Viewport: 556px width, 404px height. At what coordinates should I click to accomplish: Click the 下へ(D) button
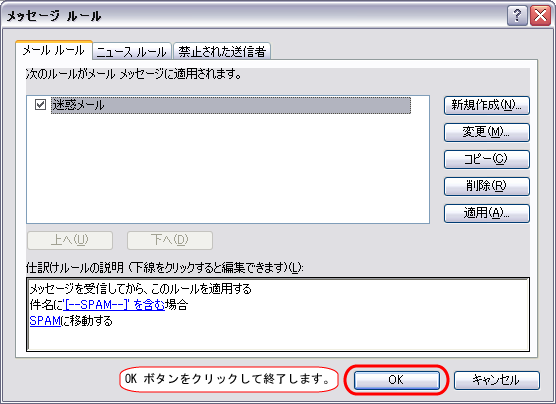point(170,240)
